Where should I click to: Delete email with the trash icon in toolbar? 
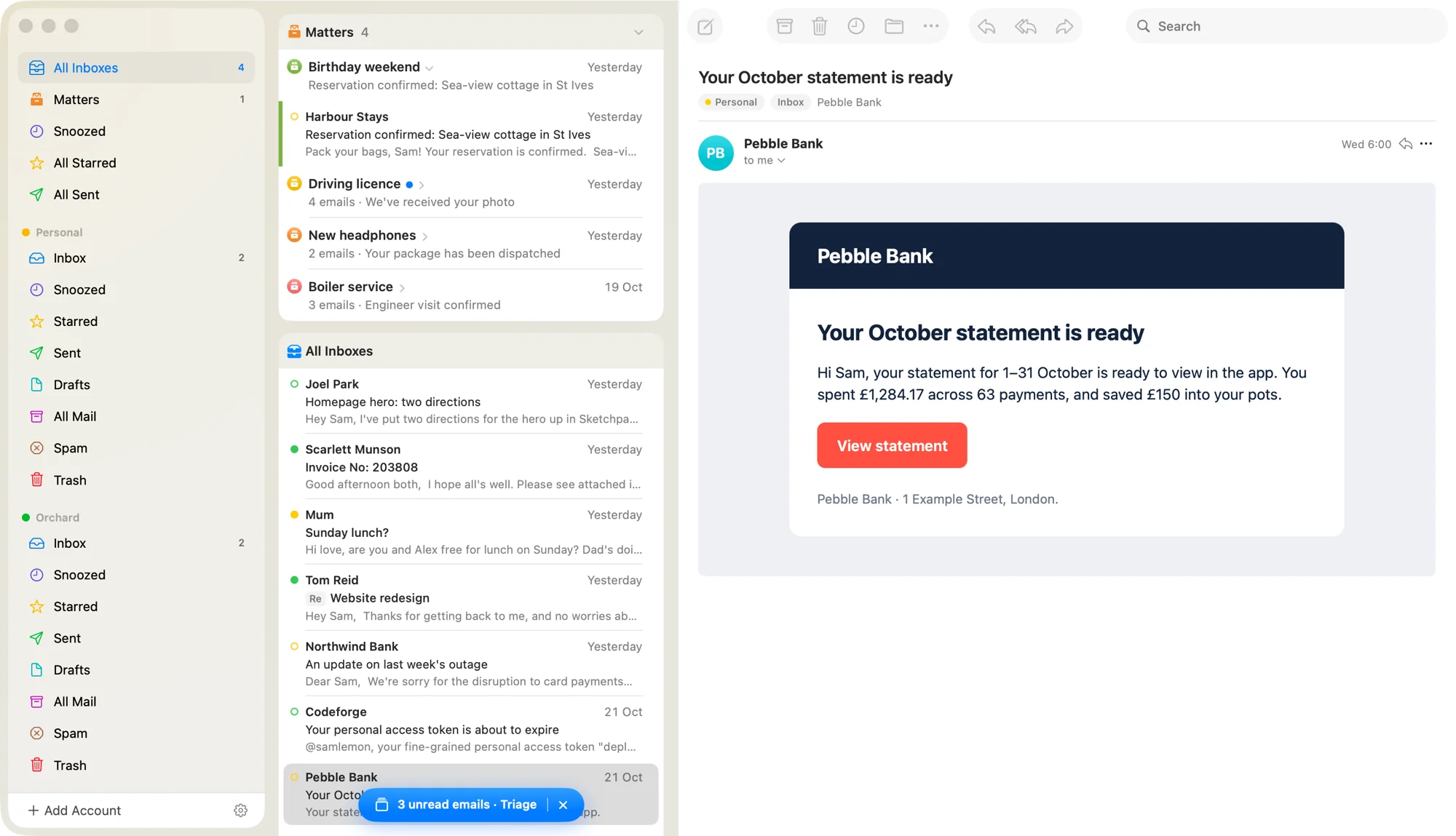click(819, 26)
